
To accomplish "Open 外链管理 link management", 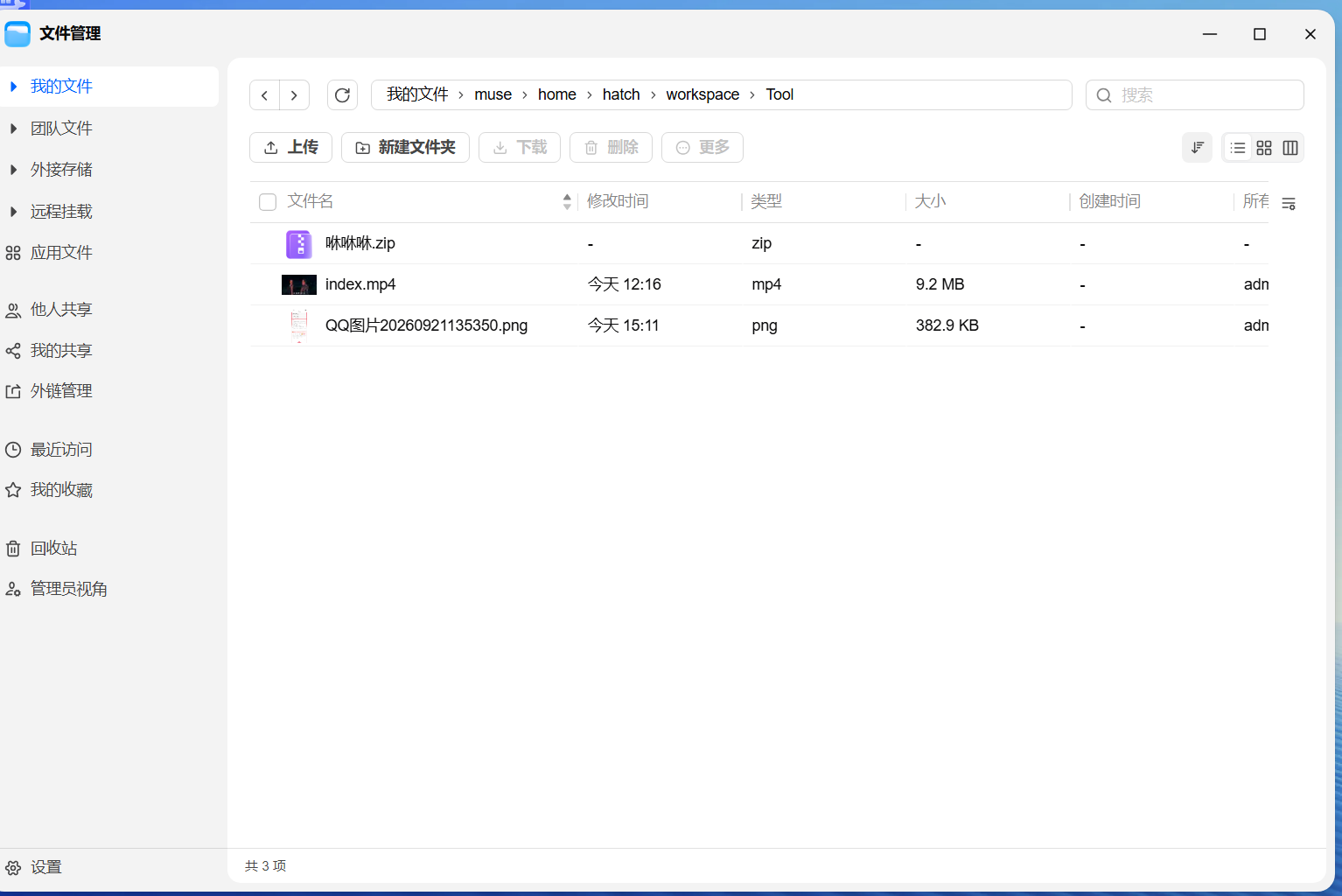I will pos(61,391).
